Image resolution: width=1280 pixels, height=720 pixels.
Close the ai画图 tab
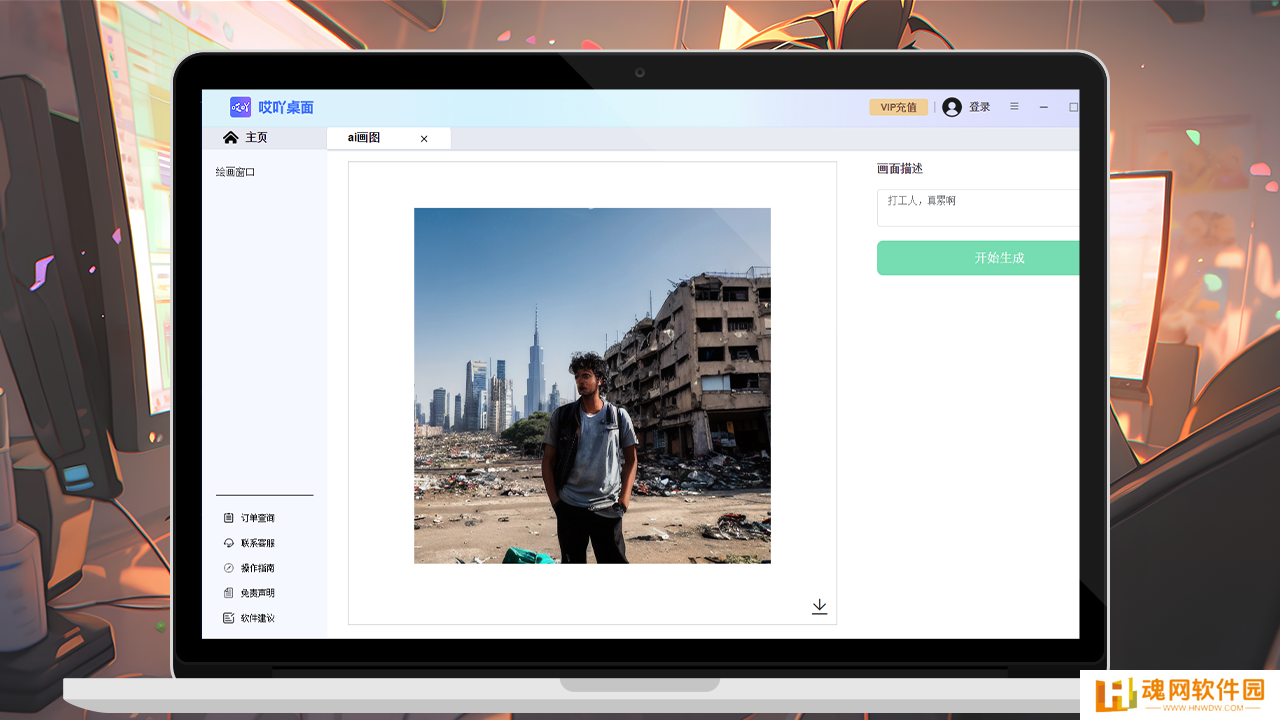424,139
